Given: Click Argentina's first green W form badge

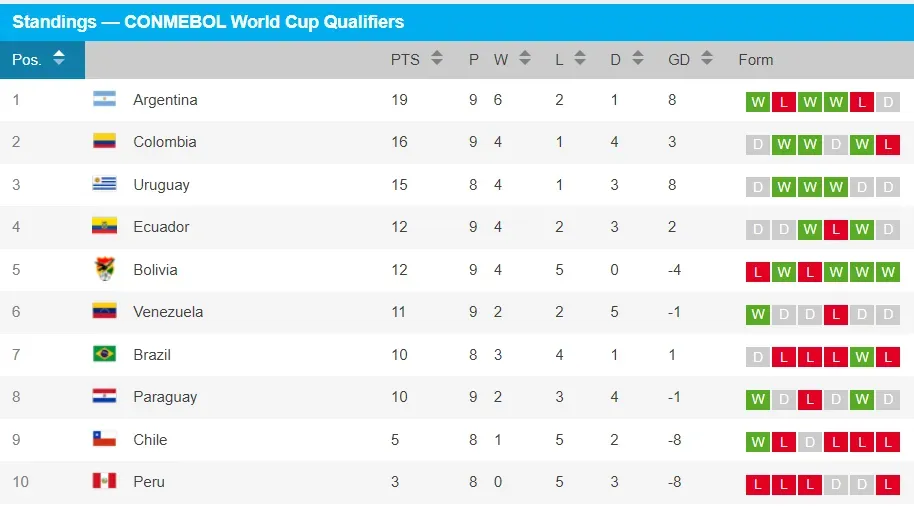Looking at the screenshot, I should point(758,102).
